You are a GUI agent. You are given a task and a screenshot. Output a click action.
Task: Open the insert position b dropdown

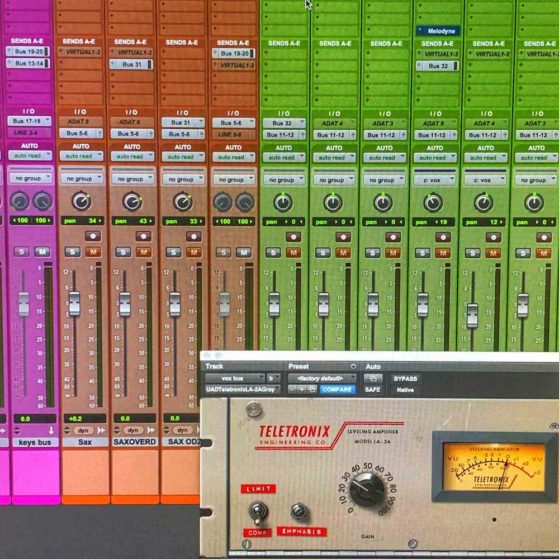tap(273, 378)
